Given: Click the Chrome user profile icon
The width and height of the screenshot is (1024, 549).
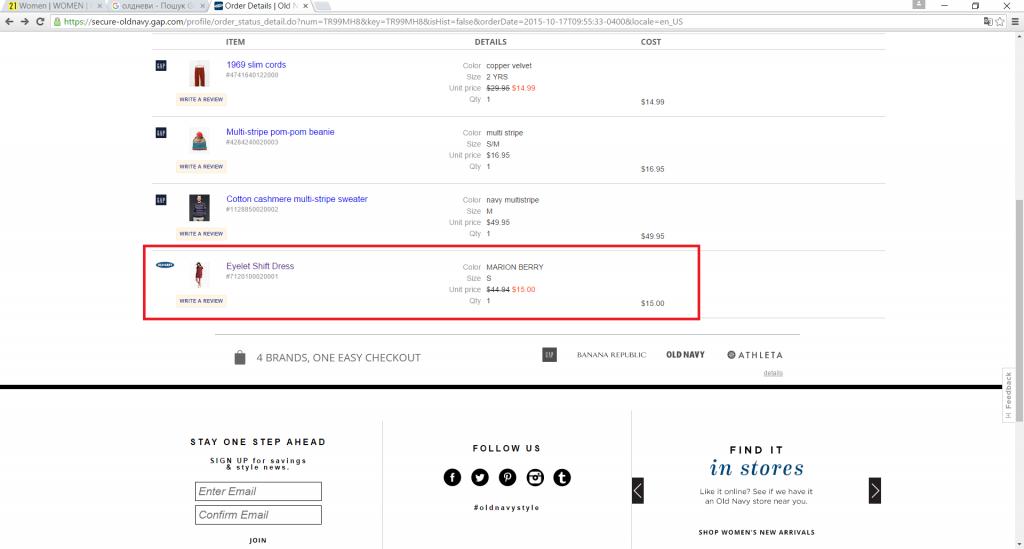Looking at the screenshot, I should (919, 5).
